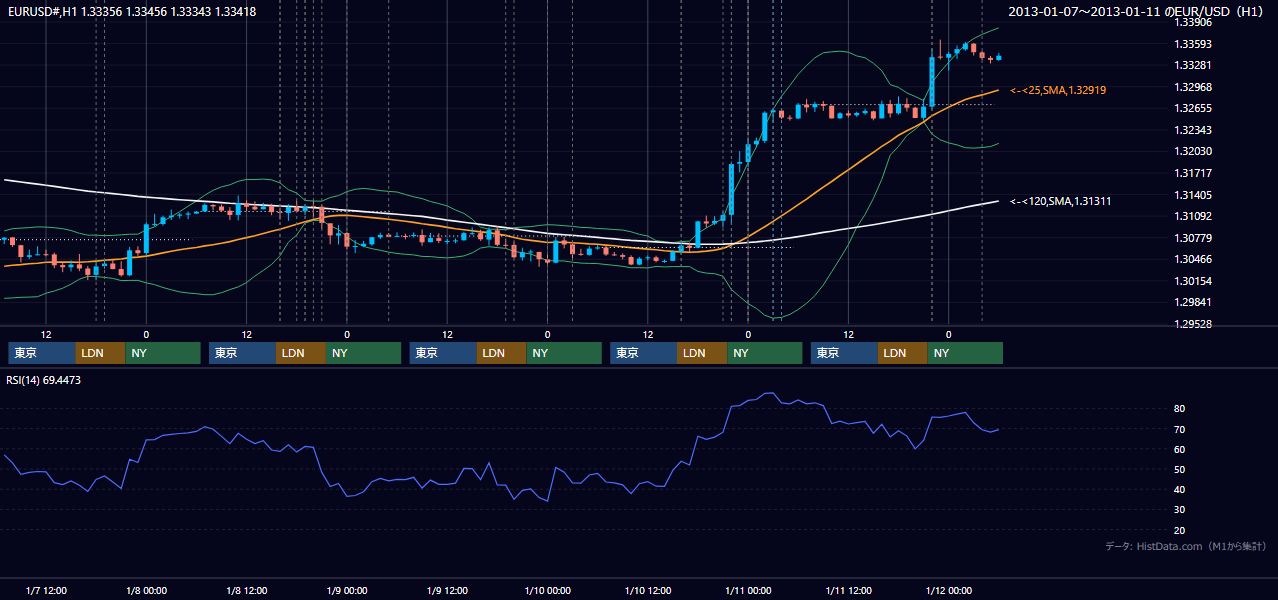The height and width of the screenshot is (600, 1278).
Task: Click the 1/10 00:00 time axis label
Action: click(547, 591)
